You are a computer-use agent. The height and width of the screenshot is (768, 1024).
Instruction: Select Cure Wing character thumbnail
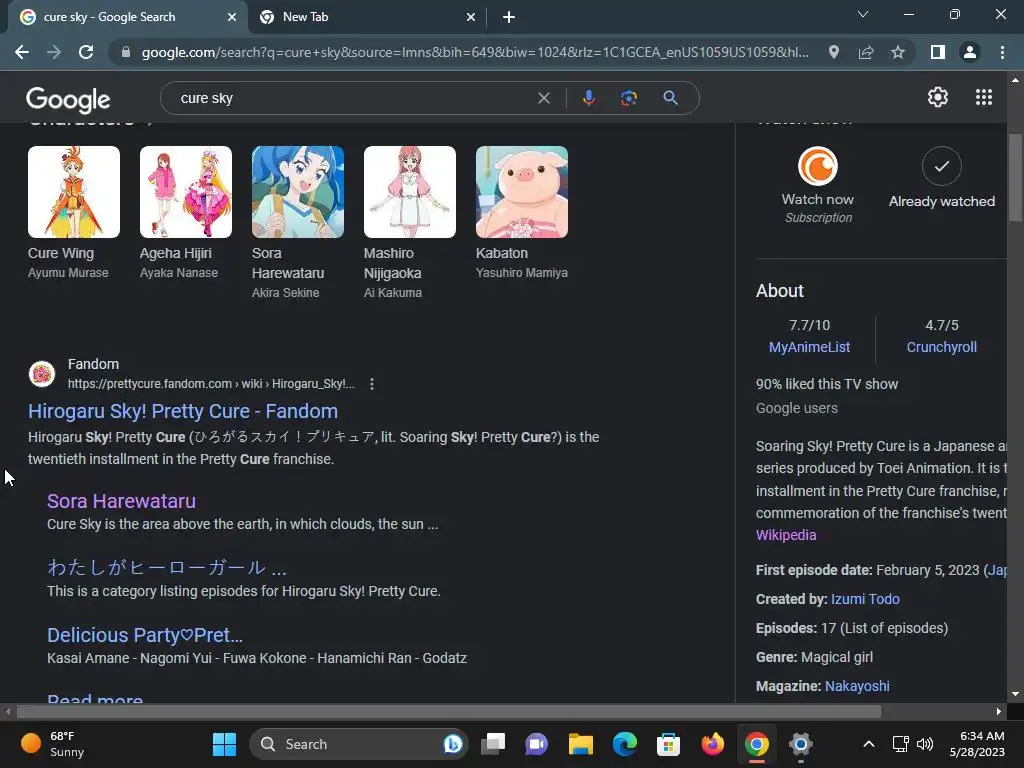coord(74,192)
